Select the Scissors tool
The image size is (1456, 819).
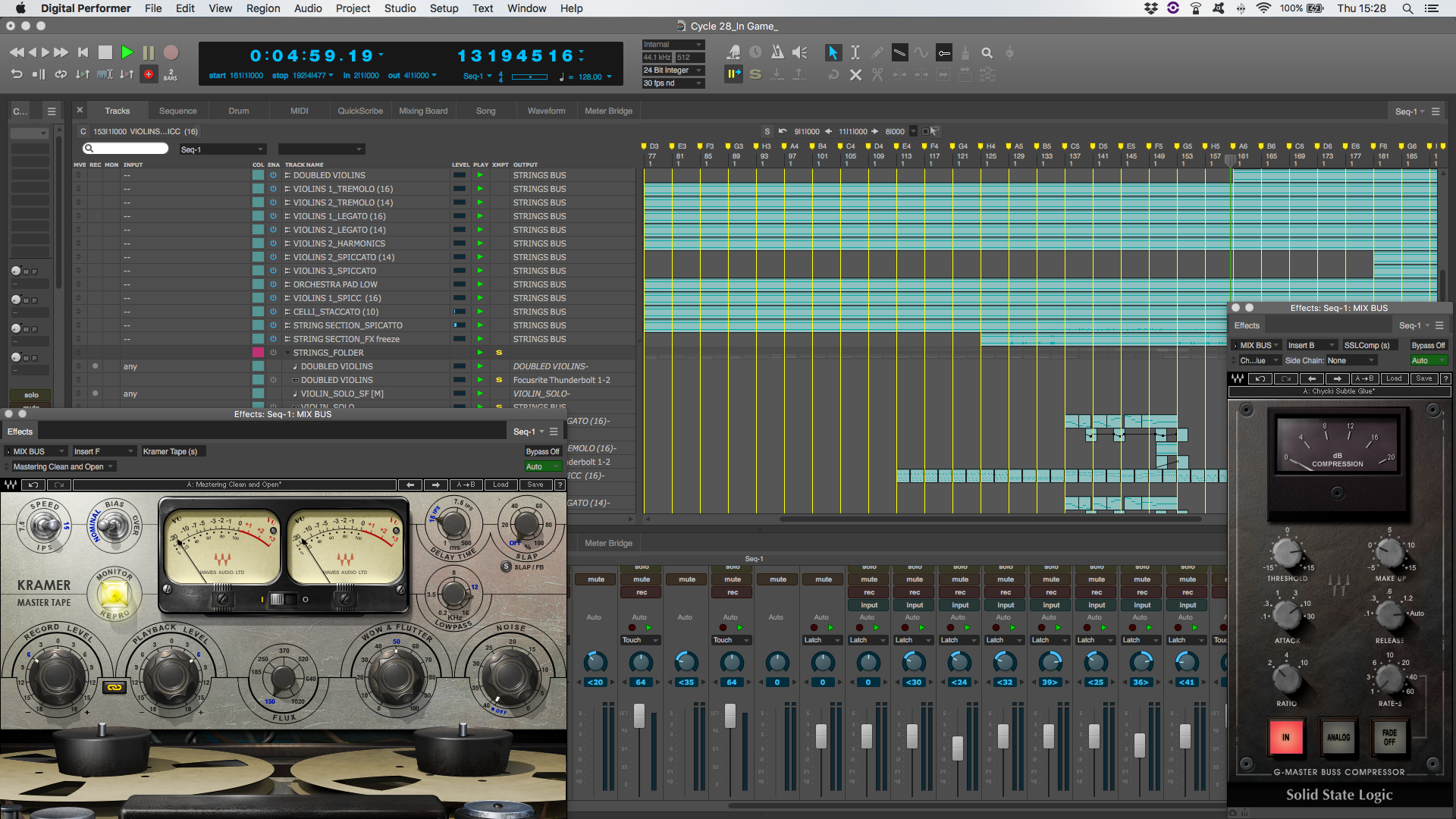877,74
